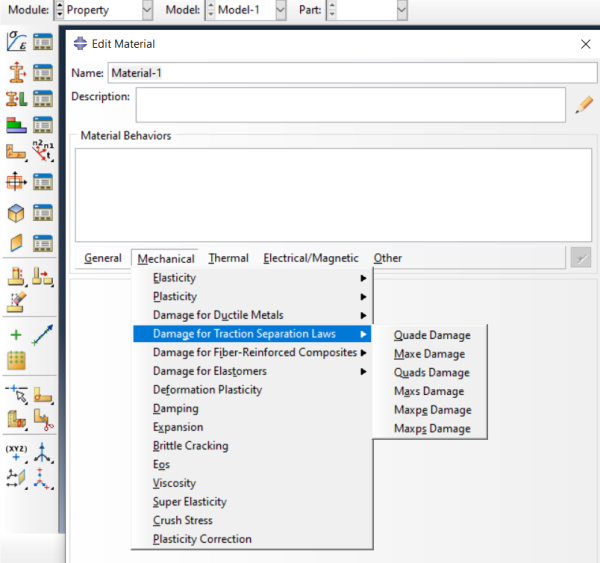600x563 pixels.
Task: Open the Material Manager icon beside Create Material
Action: click(x=43, y=42)
